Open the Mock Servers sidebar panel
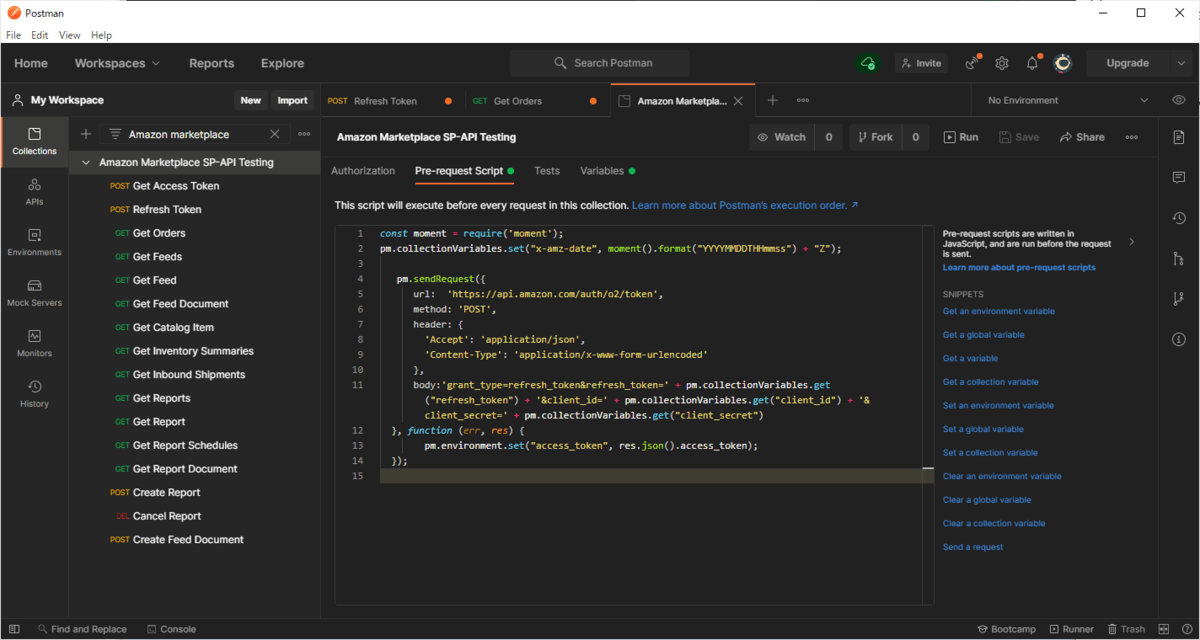The height and width of the screenshot is (640, 1200). (34, 293)
